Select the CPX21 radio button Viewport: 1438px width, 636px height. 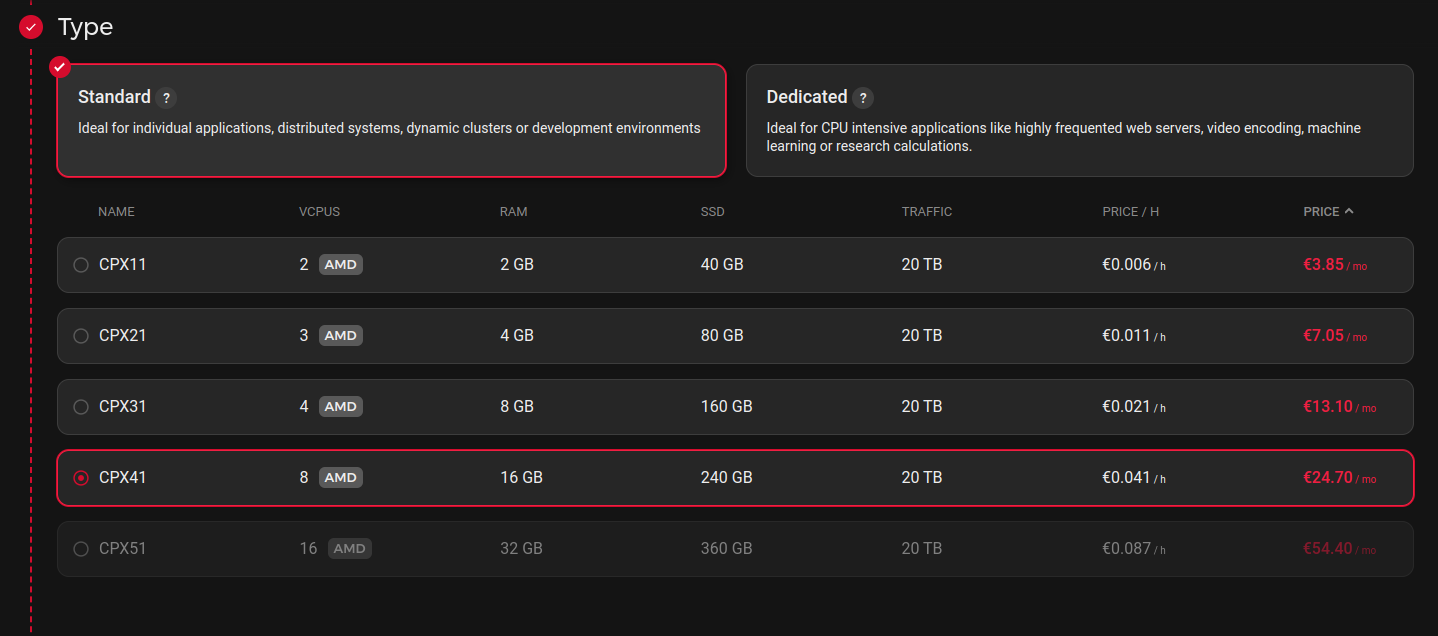click(81, 336)
